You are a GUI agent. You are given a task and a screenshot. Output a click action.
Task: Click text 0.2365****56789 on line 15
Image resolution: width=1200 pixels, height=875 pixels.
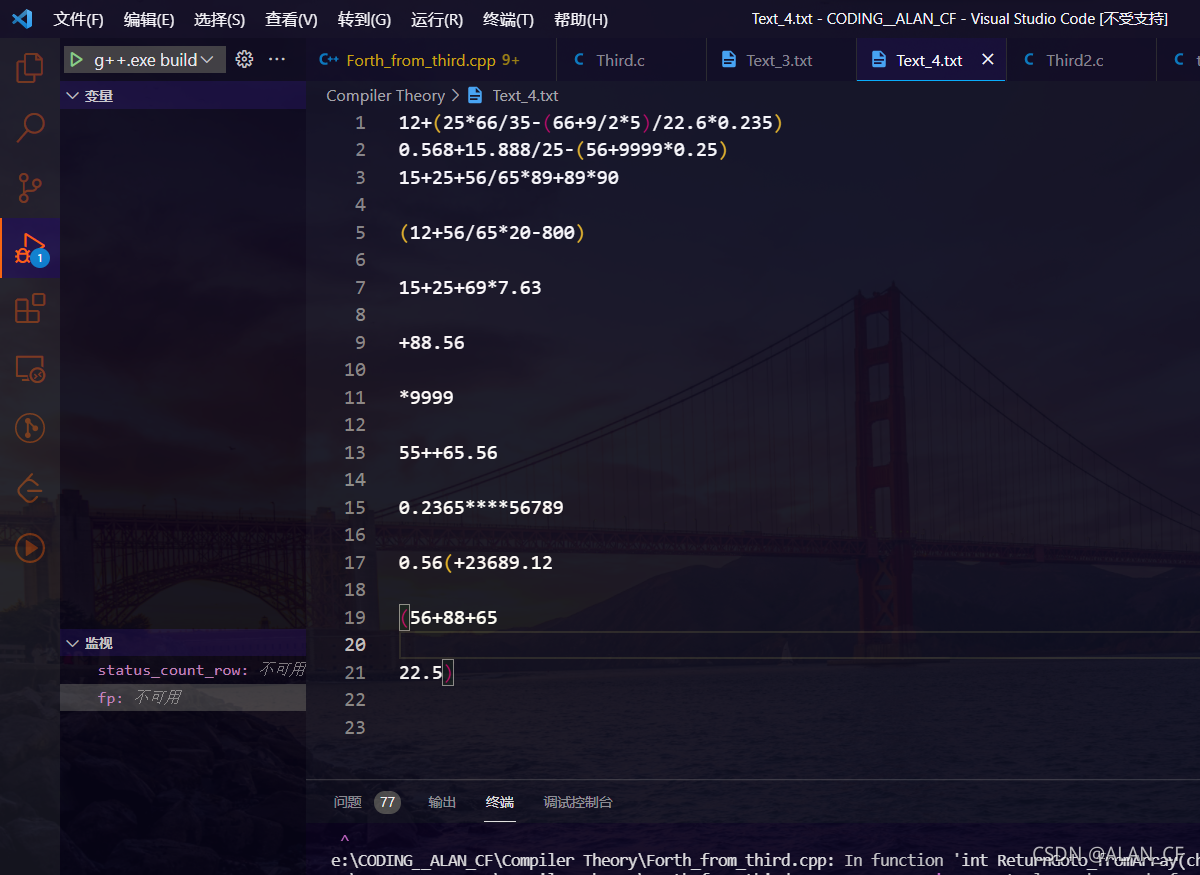pos(481,508)
